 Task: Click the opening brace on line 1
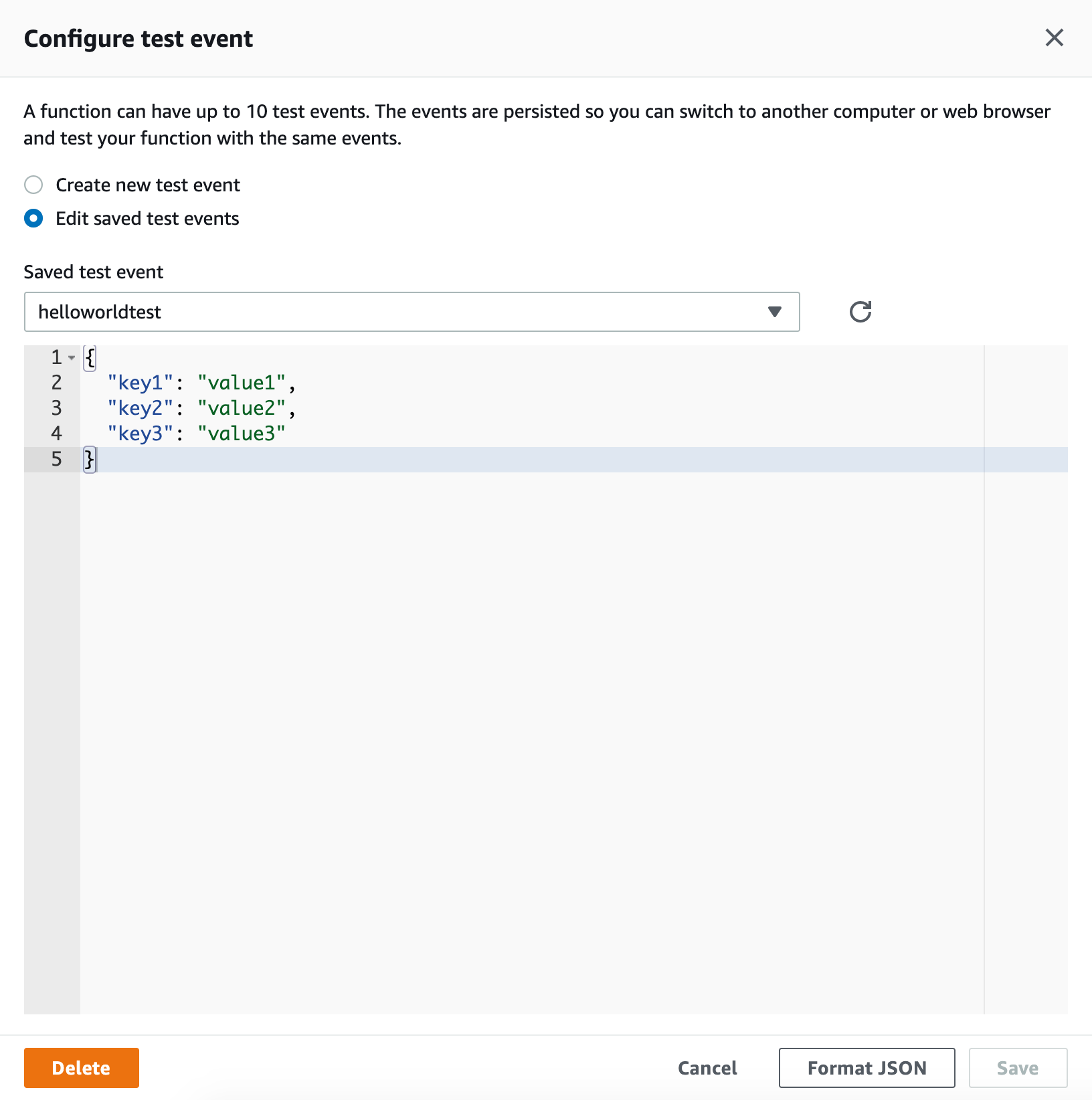point(90,357)
